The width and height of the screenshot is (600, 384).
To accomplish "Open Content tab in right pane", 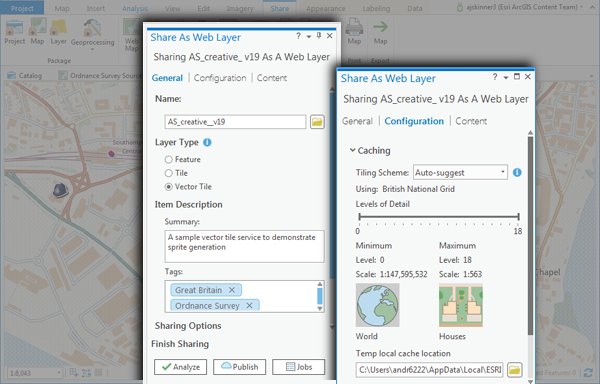I will pyautogui.click(x=471, y=121).
